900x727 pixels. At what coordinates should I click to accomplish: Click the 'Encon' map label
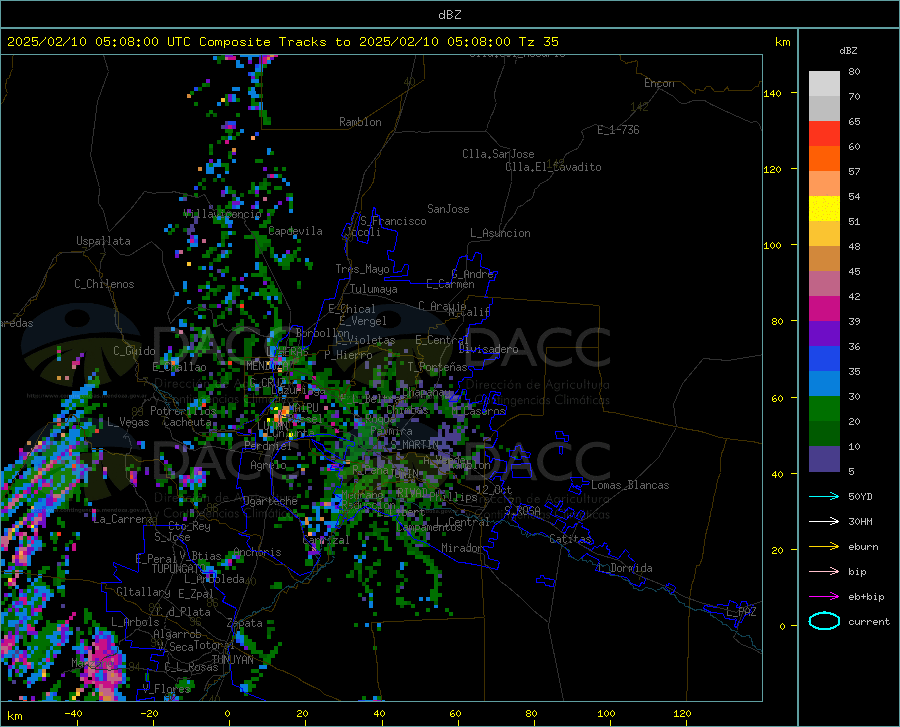[659, 83]
